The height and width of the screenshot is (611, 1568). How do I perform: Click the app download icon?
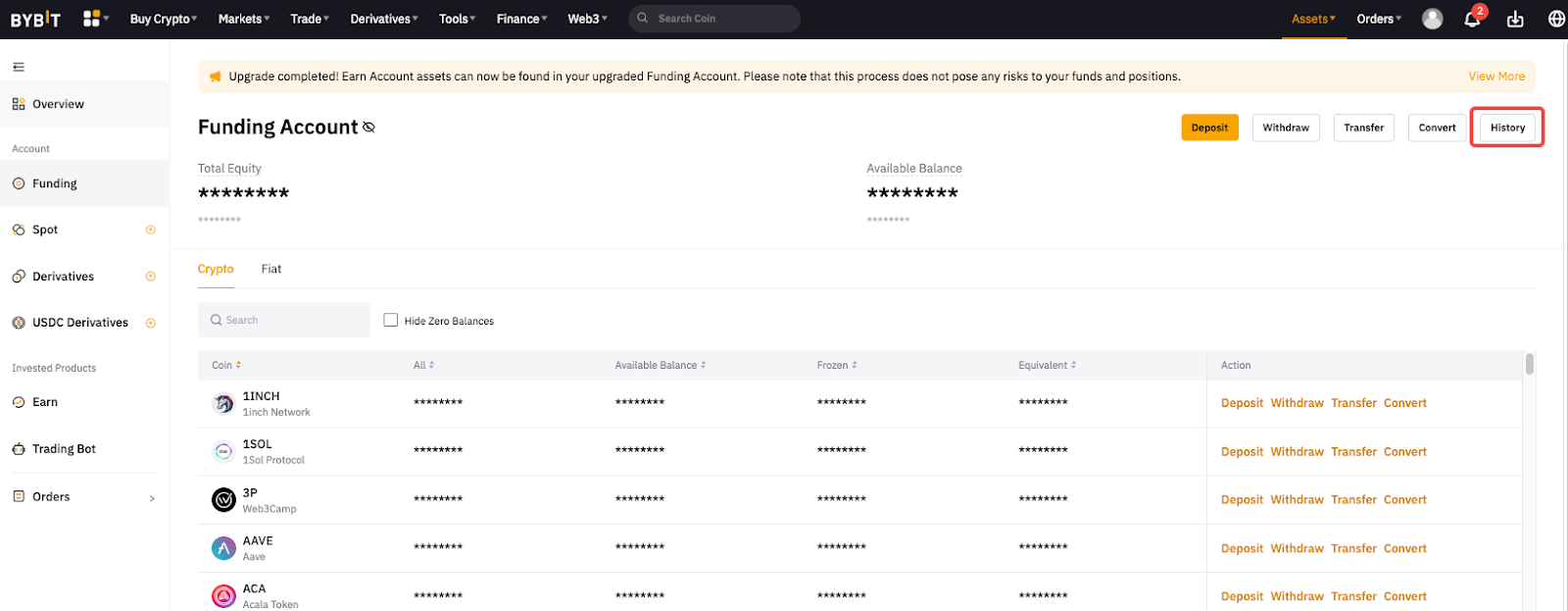(1515, 20)
